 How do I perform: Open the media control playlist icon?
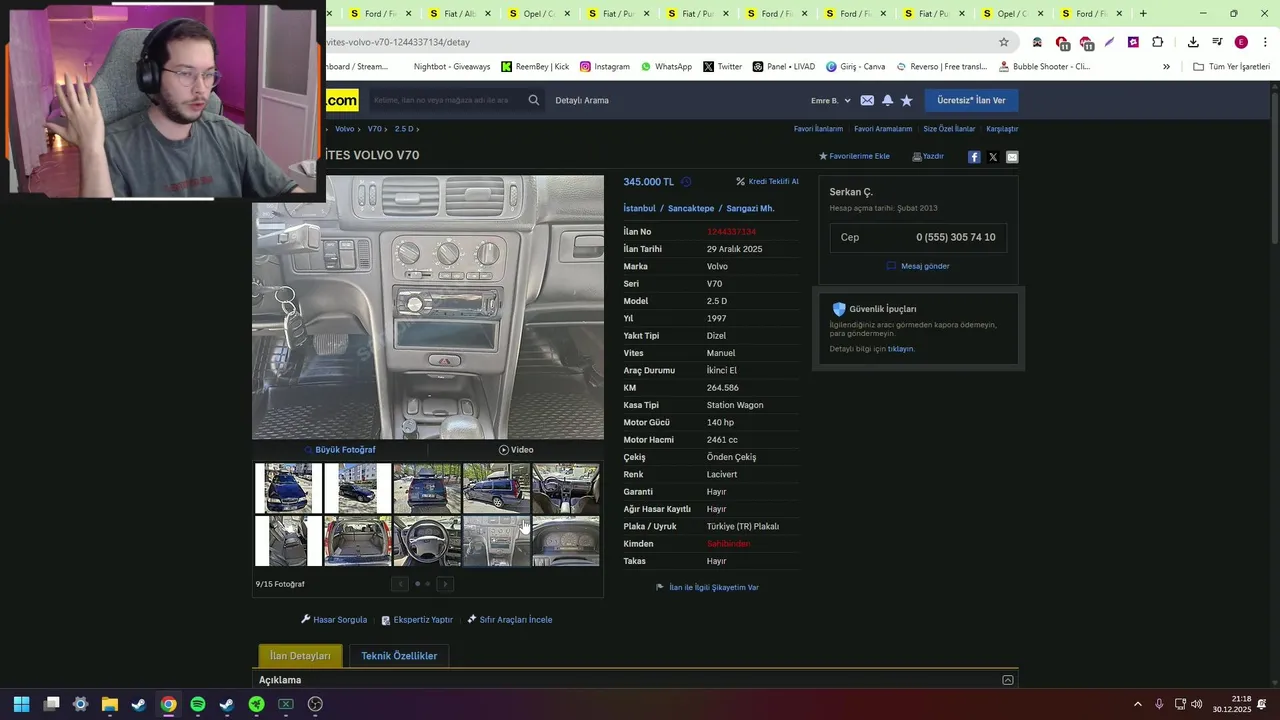[x=1217, y=42]
